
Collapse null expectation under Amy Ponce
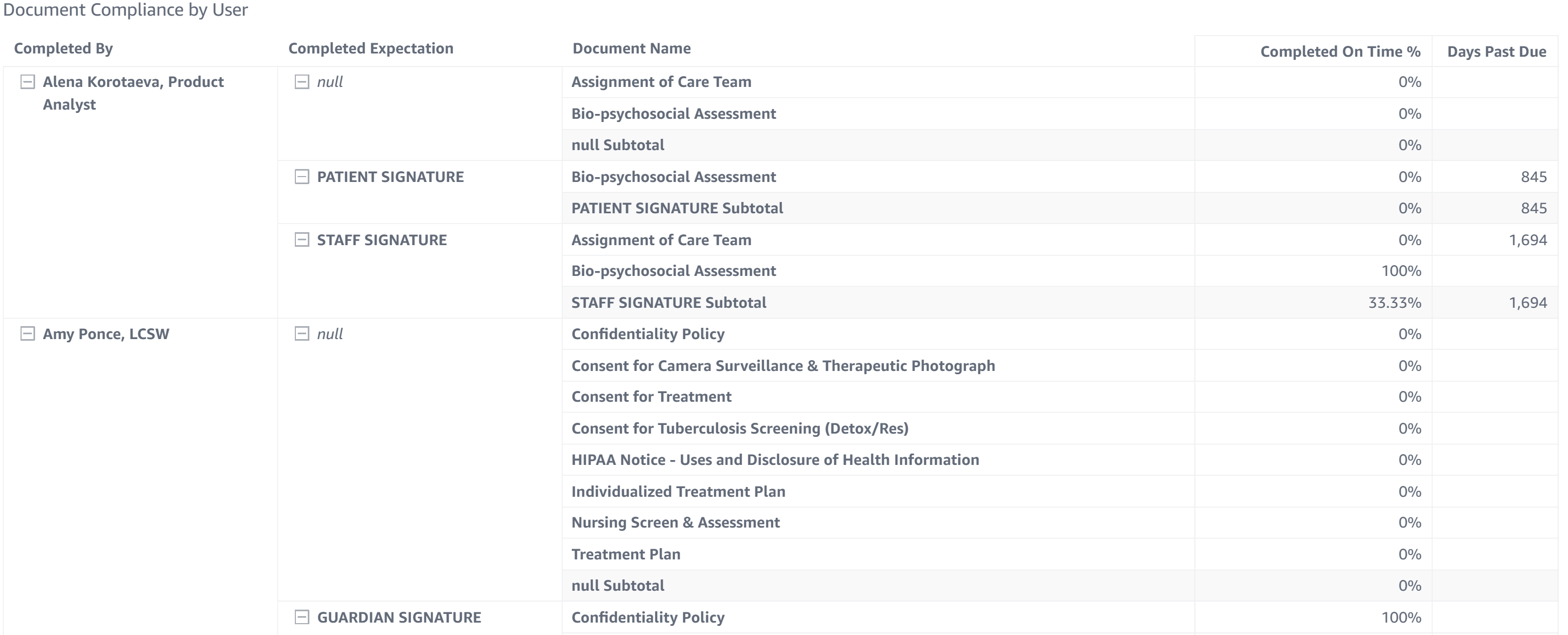coord(302,334)
